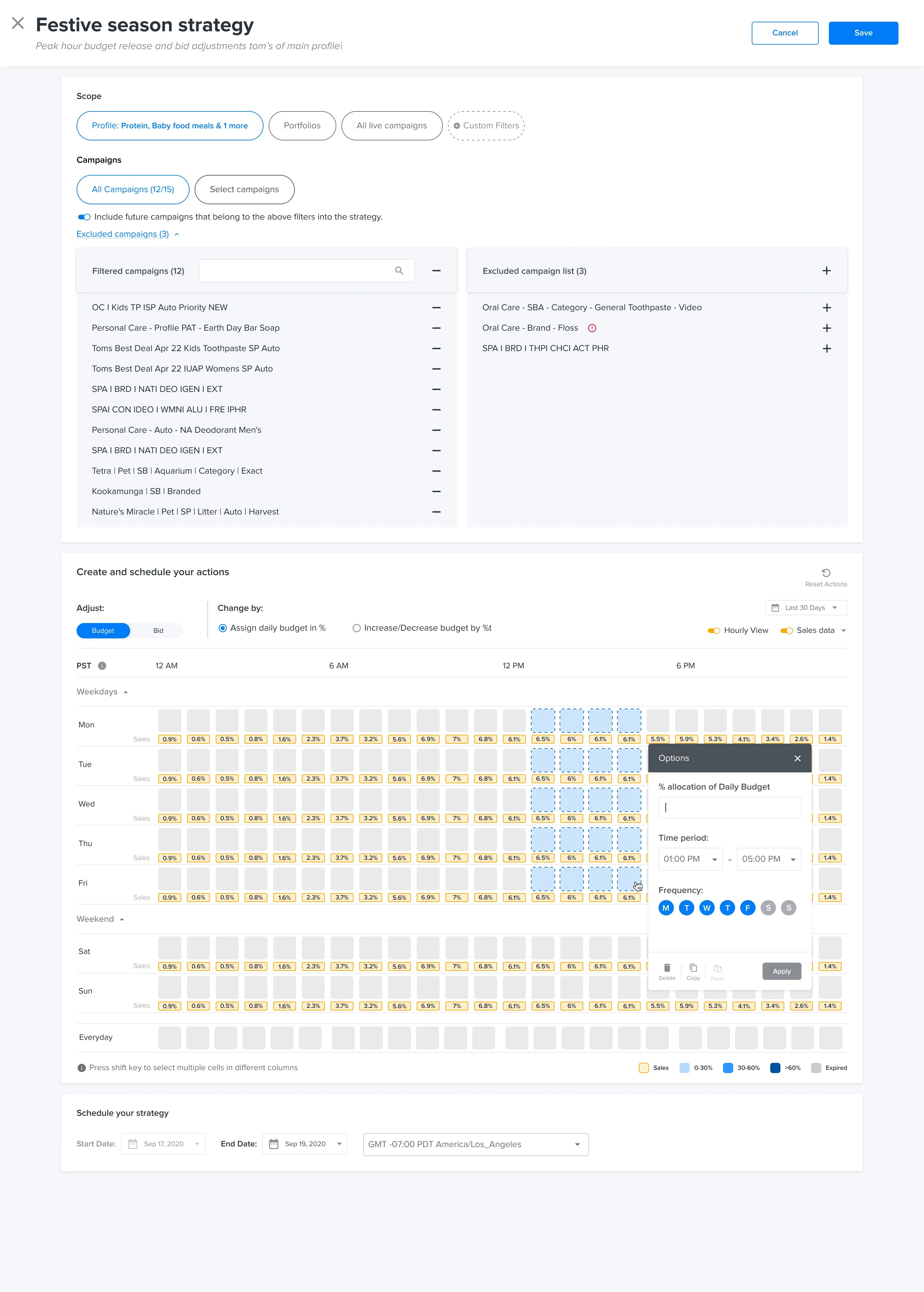This screenshot has width=924, height=1292.
Task: Open Select campaigns option
Action: tap(244, 190)
